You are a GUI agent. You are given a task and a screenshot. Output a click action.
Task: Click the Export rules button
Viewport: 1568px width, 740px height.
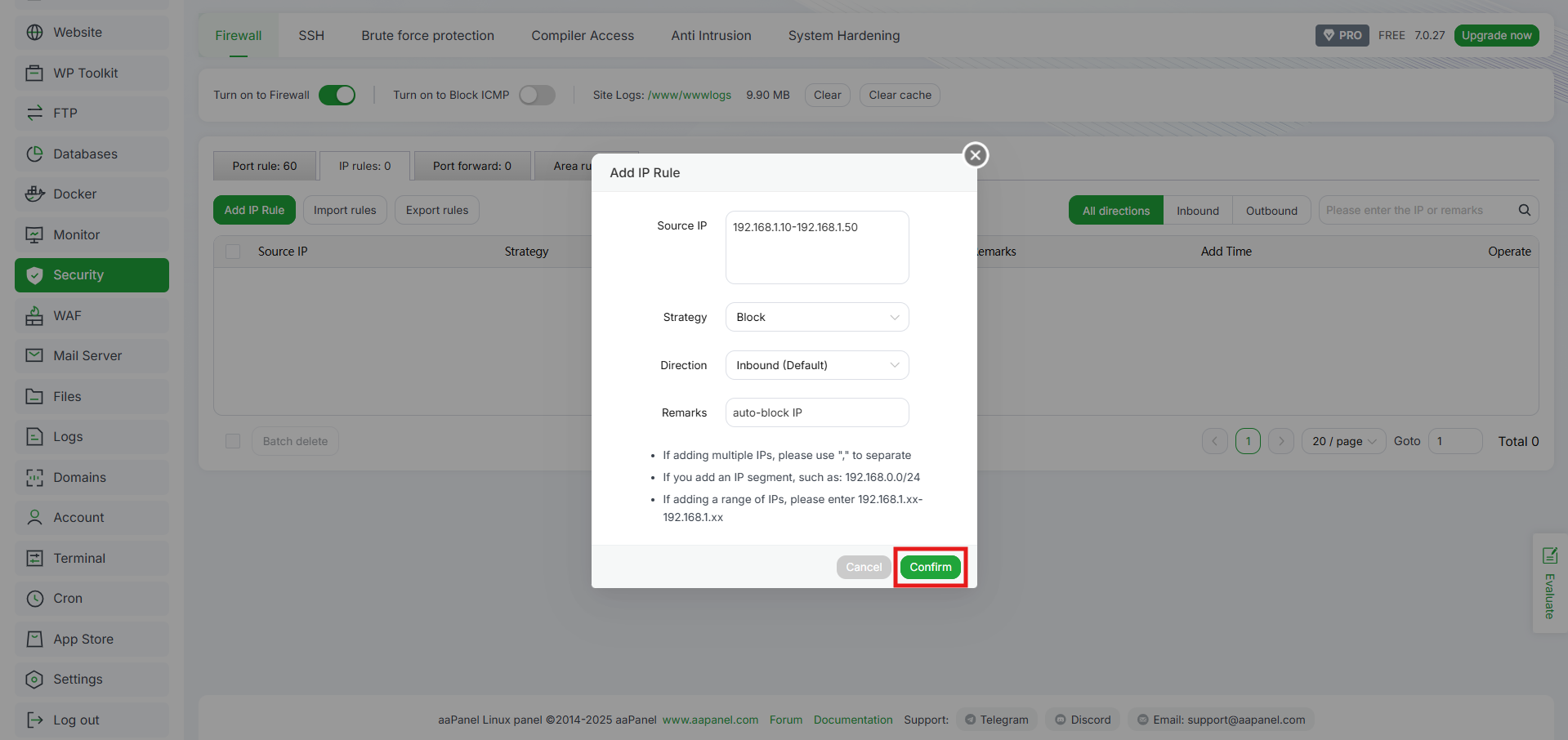pyautogui.click(x=437, y=210)
